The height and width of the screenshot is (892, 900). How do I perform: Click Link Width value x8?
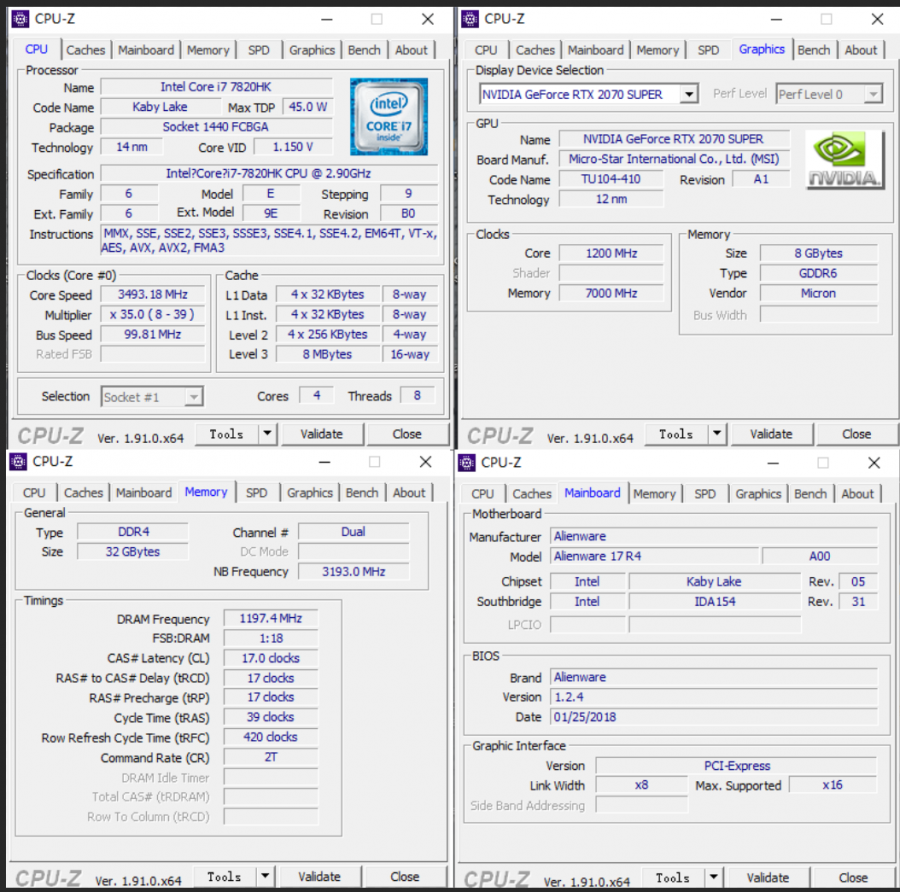641,785
